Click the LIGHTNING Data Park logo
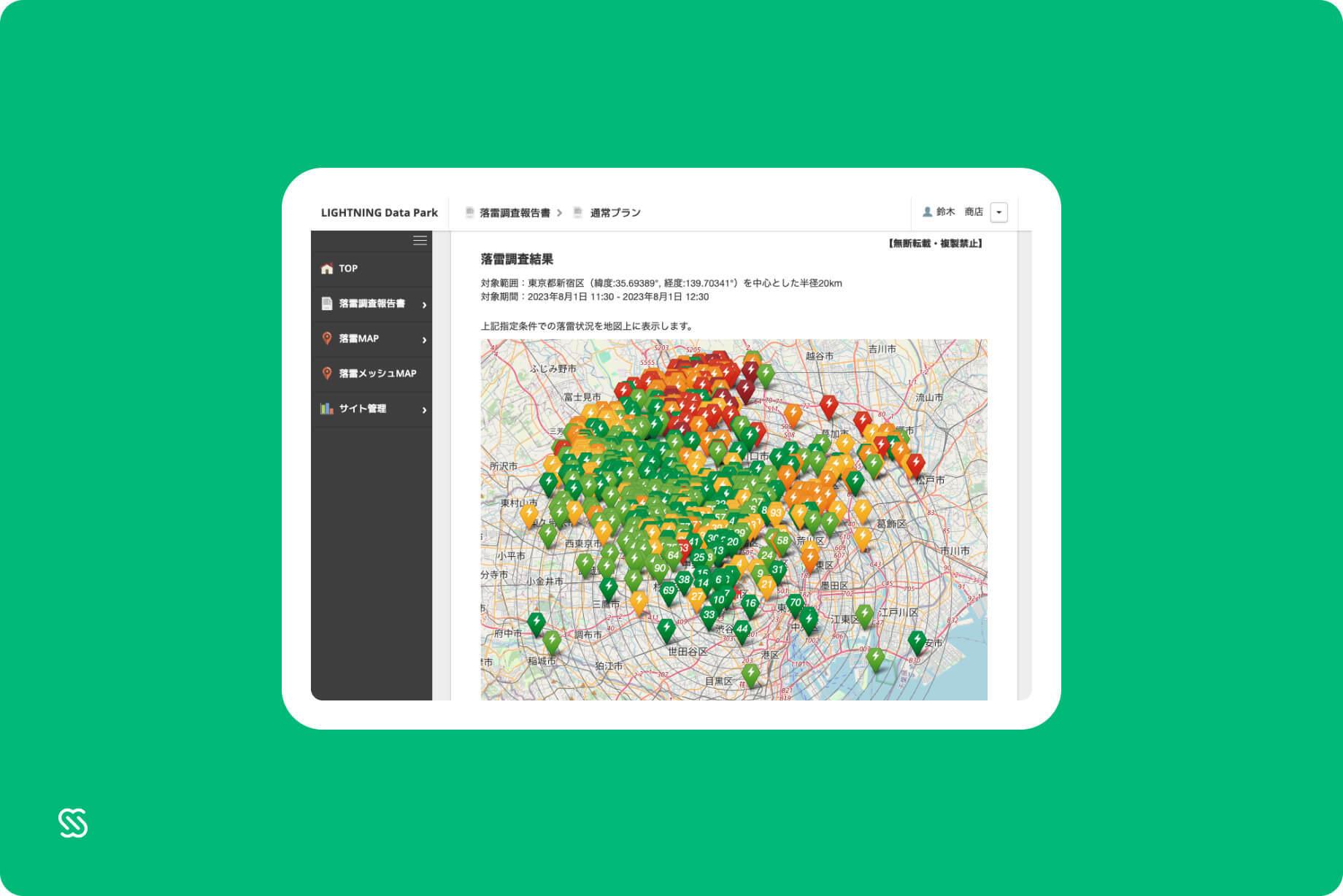The width and height of the screenshot is (1343, 896). coord(379,212)
